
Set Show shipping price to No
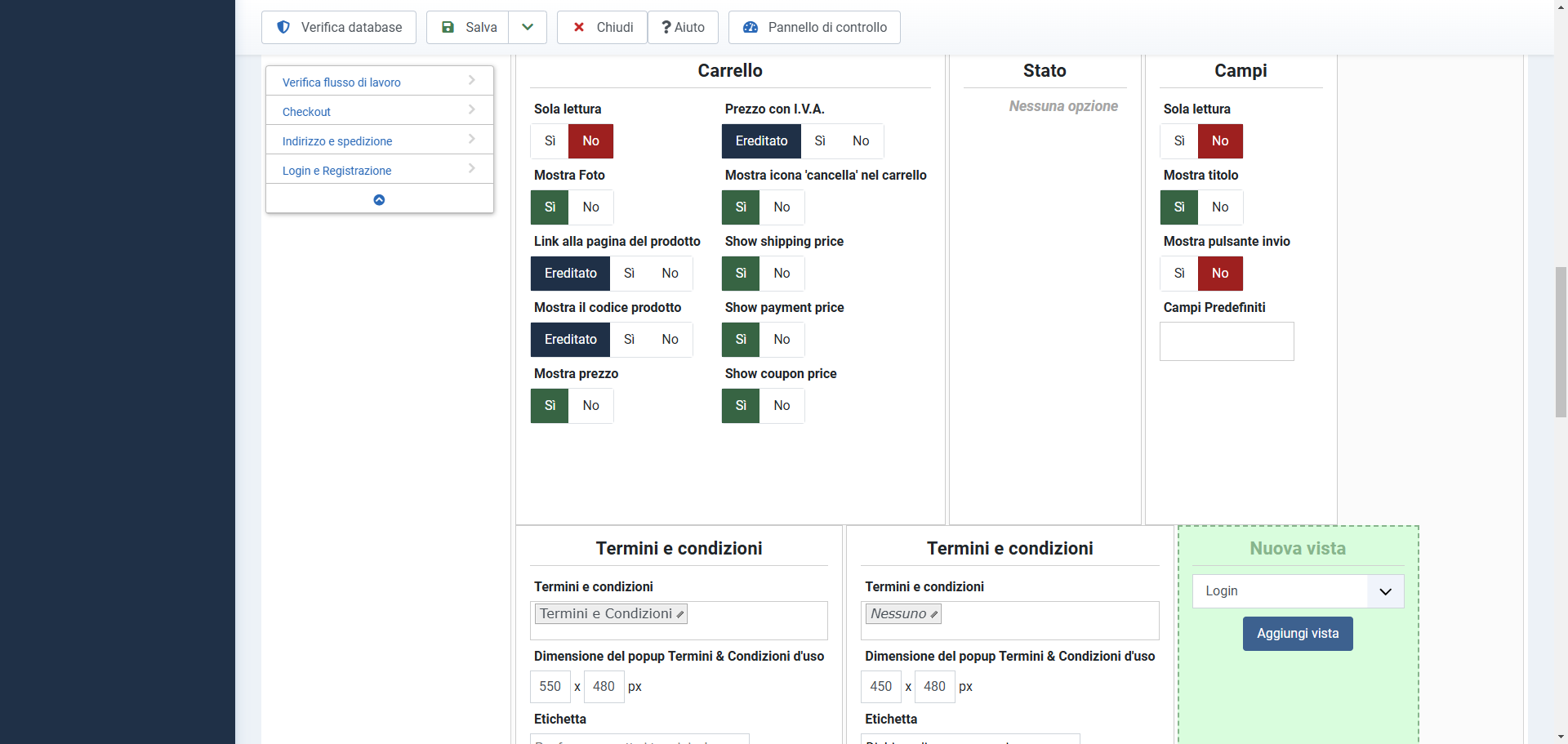[x=782, y=274]
